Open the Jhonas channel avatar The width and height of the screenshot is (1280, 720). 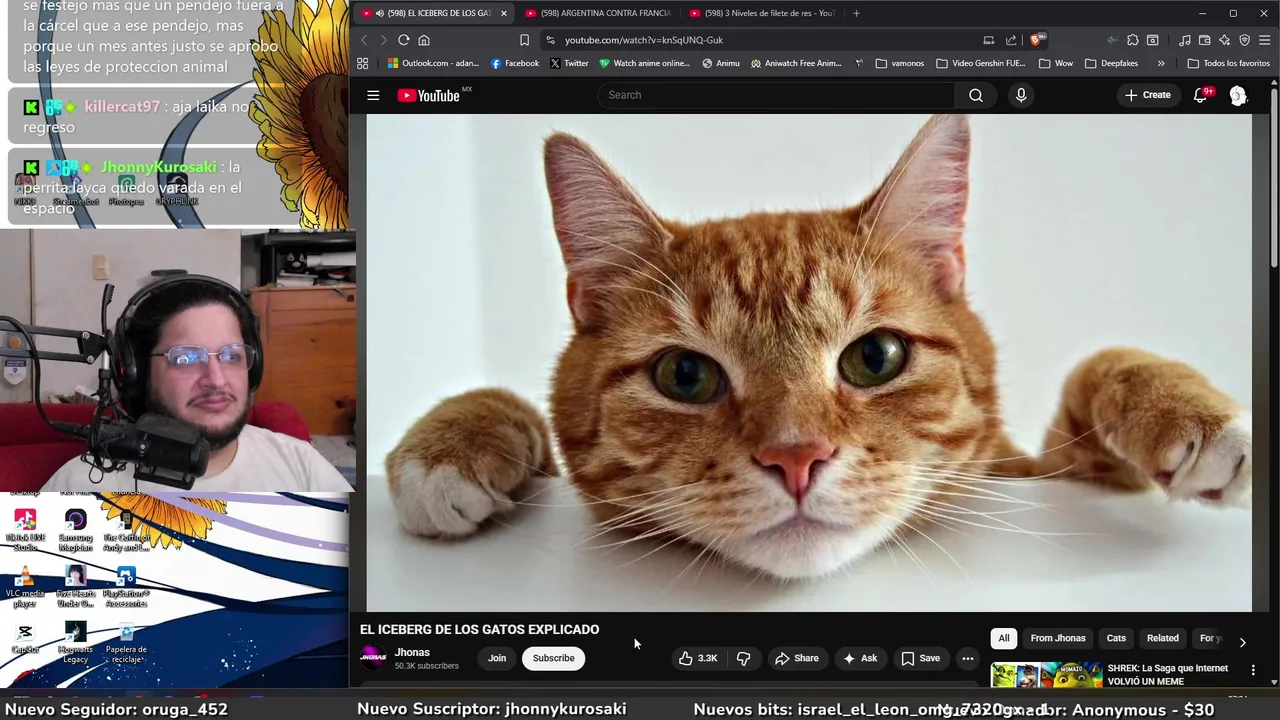click(x=373, y=657)
